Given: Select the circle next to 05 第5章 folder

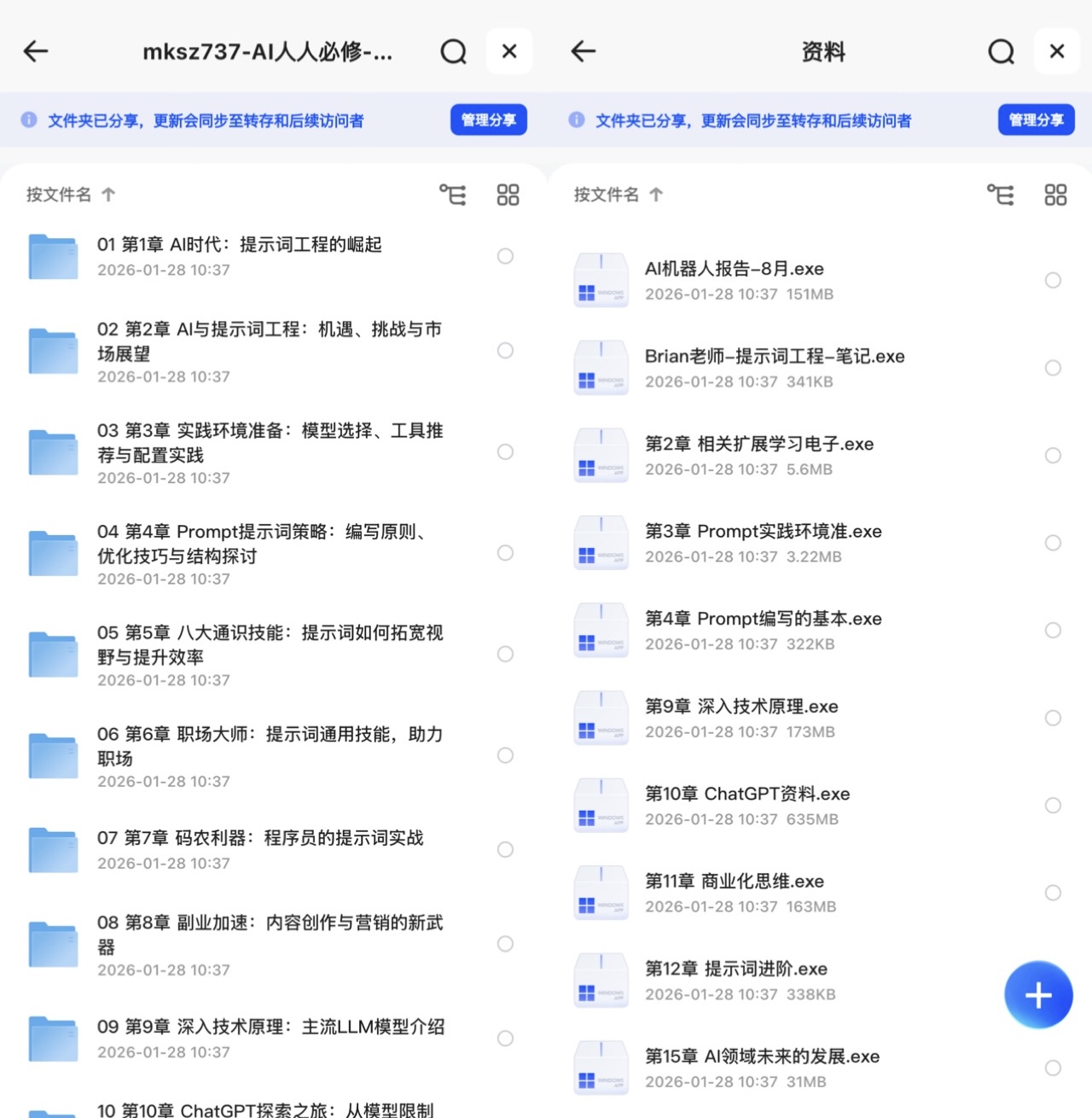Looking at the screenshot, I should click(x=505, y=655).
